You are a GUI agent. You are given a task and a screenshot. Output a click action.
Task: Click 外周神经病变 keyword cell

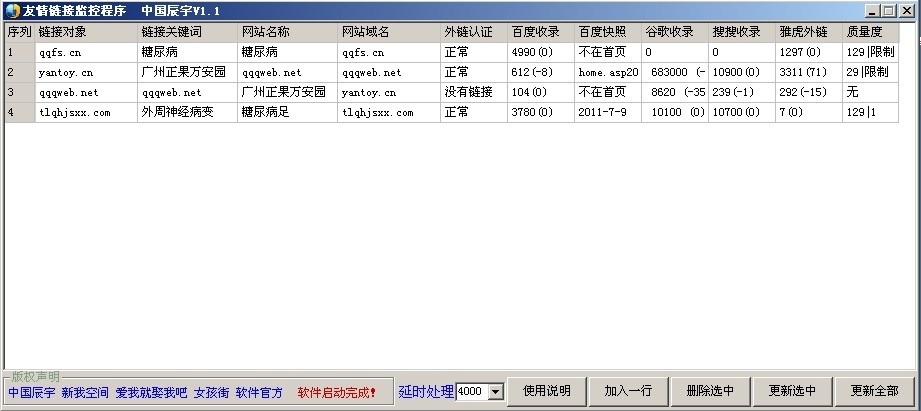coord(187,112)
